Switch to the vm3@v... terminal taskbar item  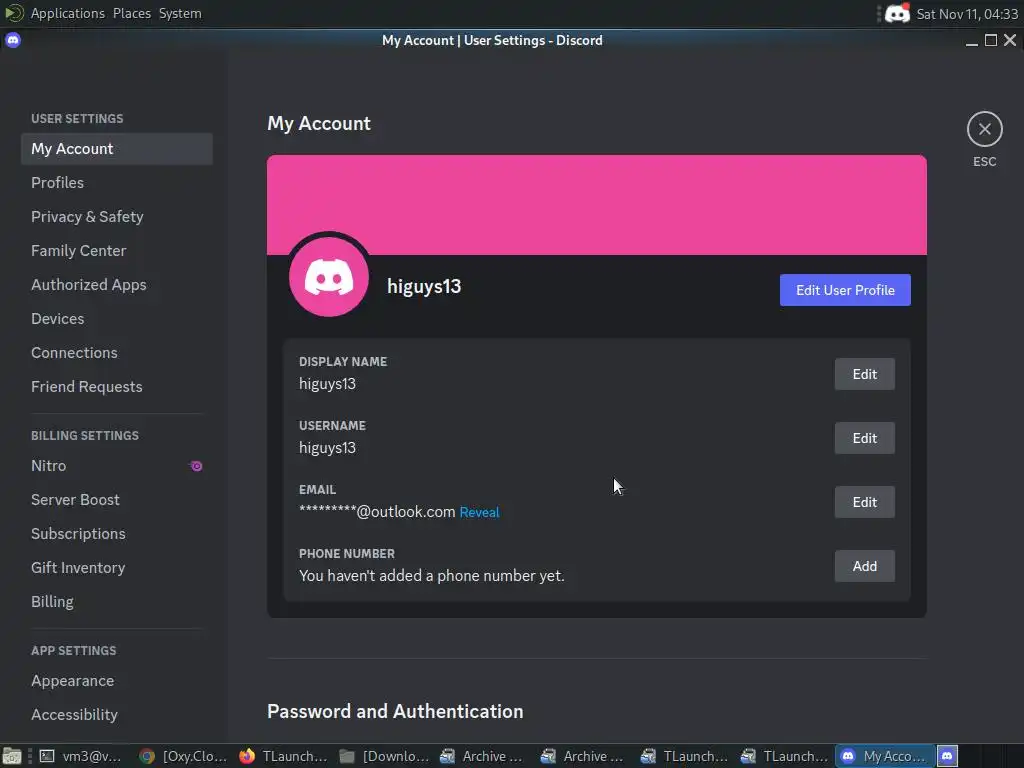[x=80, y=756]
